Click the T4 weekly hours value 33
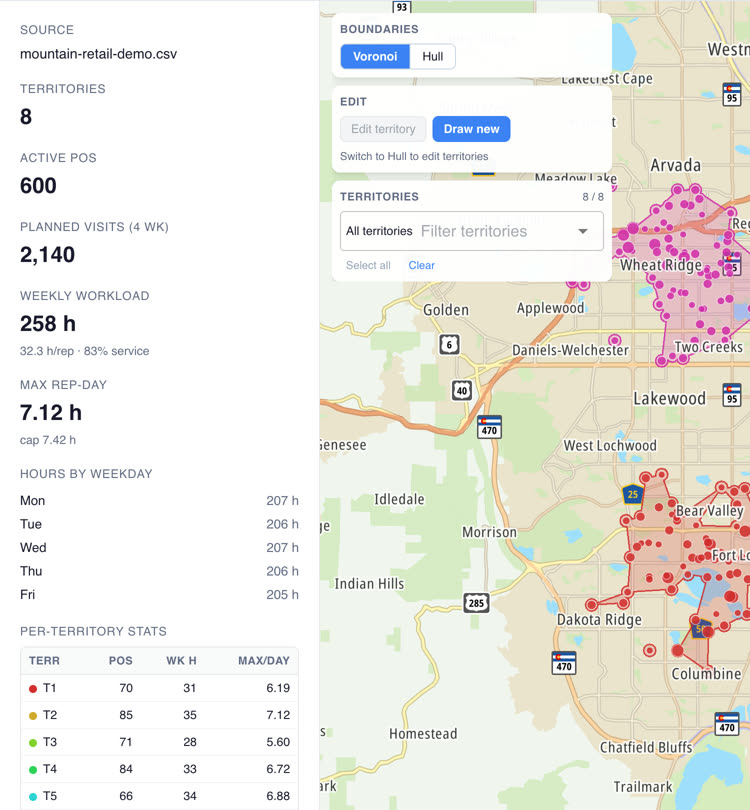Viewport: 750px width, 810px height. coord(190,769)
